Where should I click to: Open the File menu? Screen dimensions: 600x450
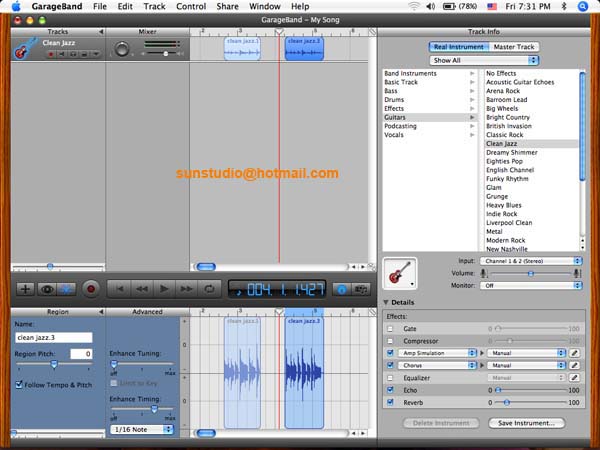tap(100, 7)
